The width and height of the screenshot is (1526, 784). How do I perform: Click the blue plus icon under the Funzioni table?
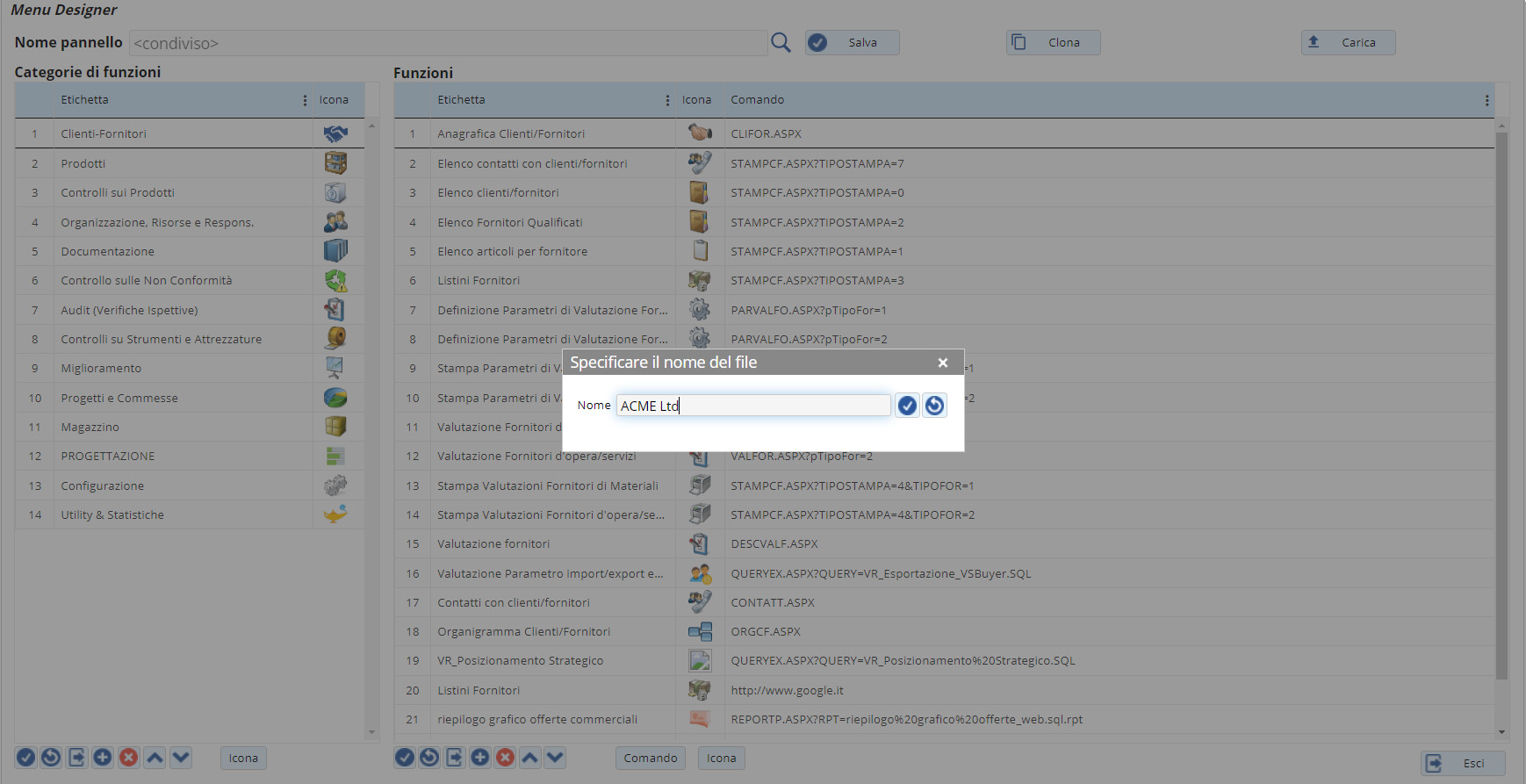[x=480, y=758]
